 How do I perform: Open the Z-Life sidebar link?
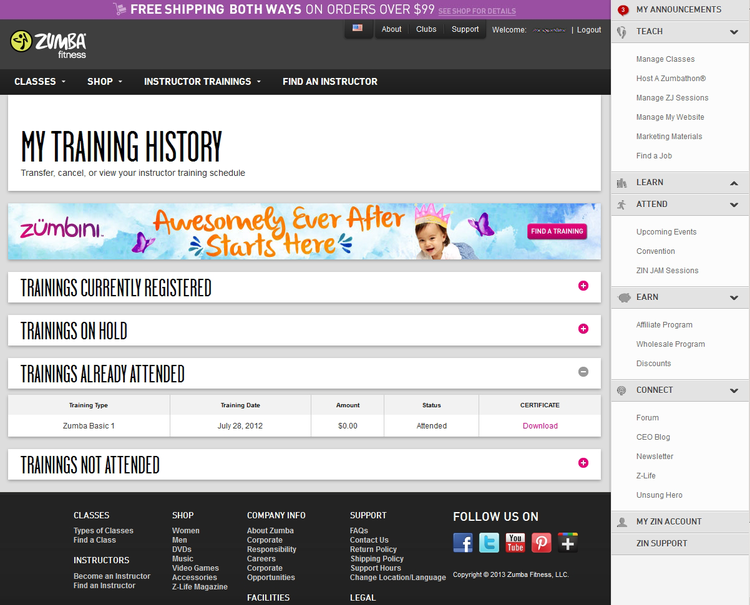646,476
